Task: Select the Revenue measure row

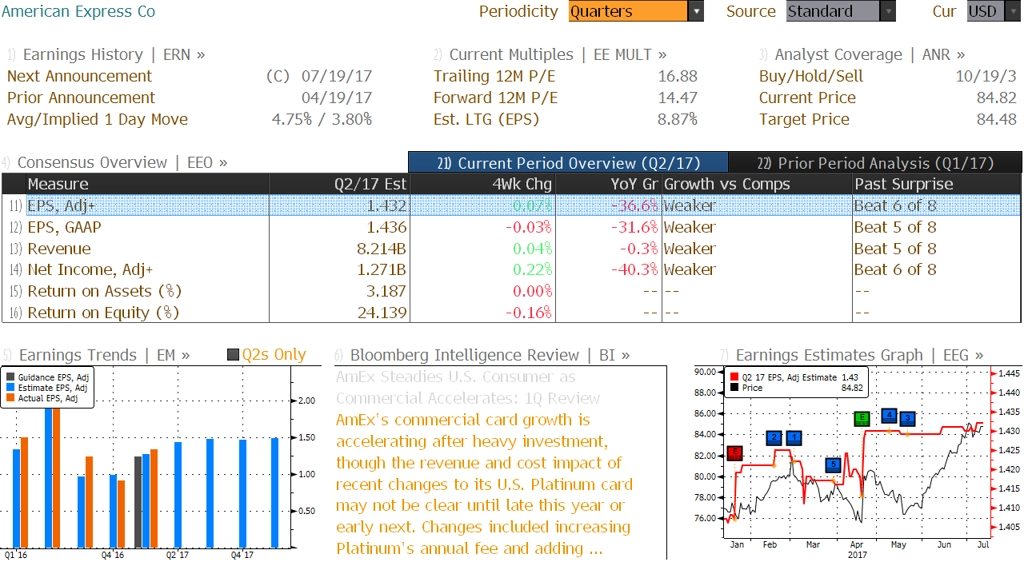Action: pos(511,249)
